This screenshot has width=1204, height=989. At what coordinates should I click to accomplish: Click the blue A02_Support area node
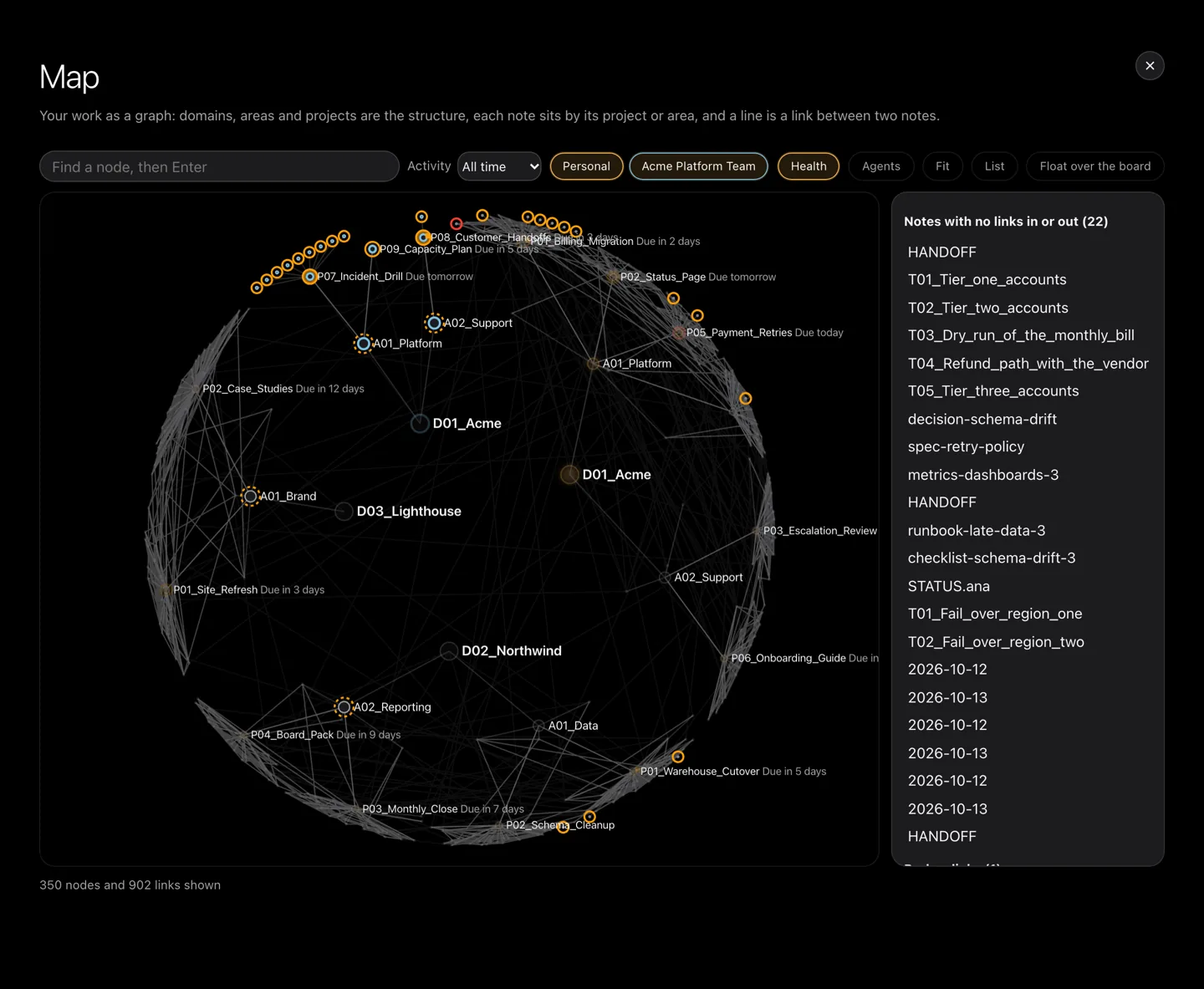434,323
